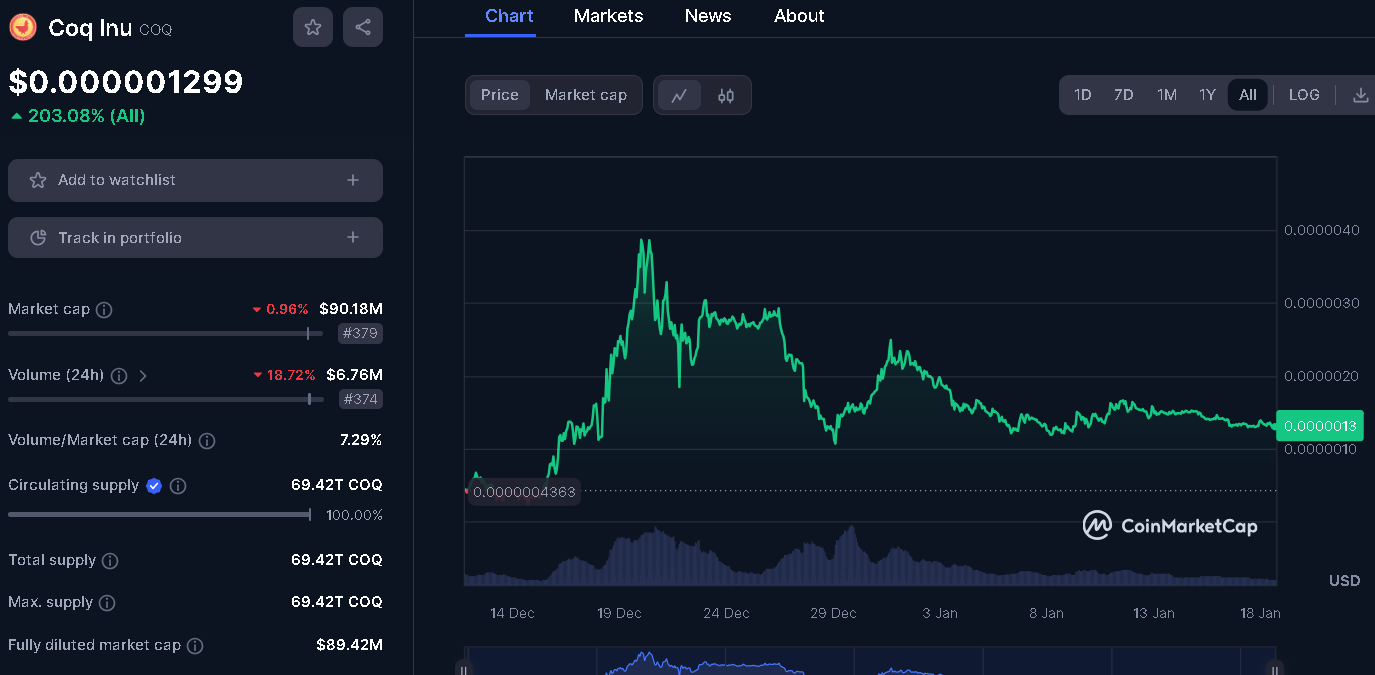The width and height of the screenshot is (1375, 675).
Task: Click the Fully diluted market cap info icon
Action: pos(196,646)
